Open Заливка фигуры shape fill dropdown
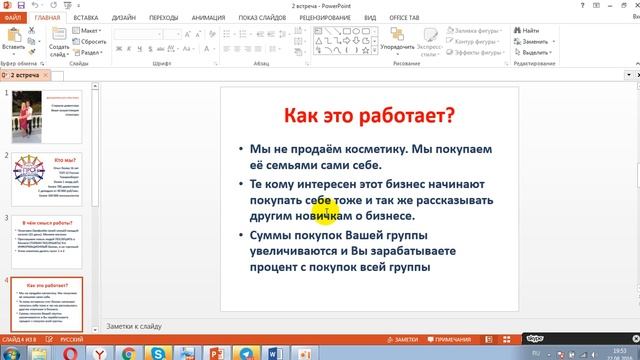This screenshot has height=360, width=640. click(x=474, y=31)
